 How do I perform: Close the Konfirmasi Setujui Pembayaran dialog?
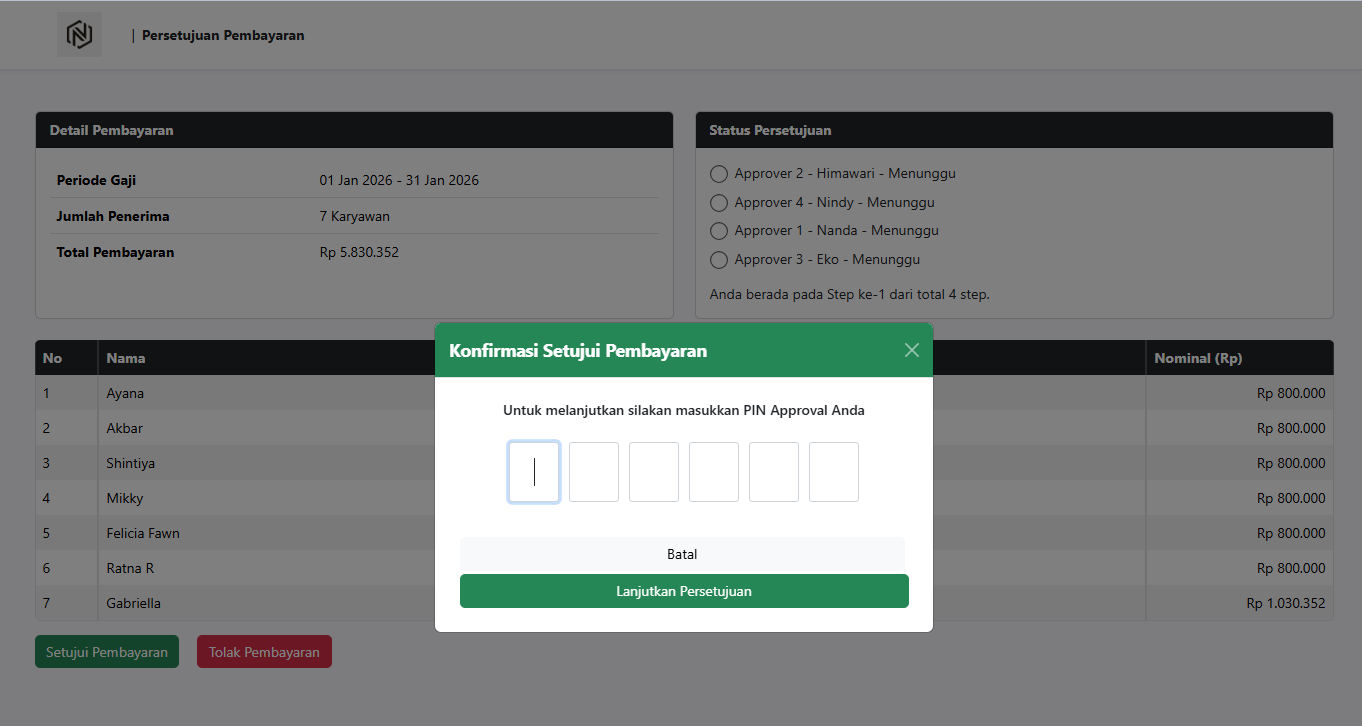[x=911, y=350]
